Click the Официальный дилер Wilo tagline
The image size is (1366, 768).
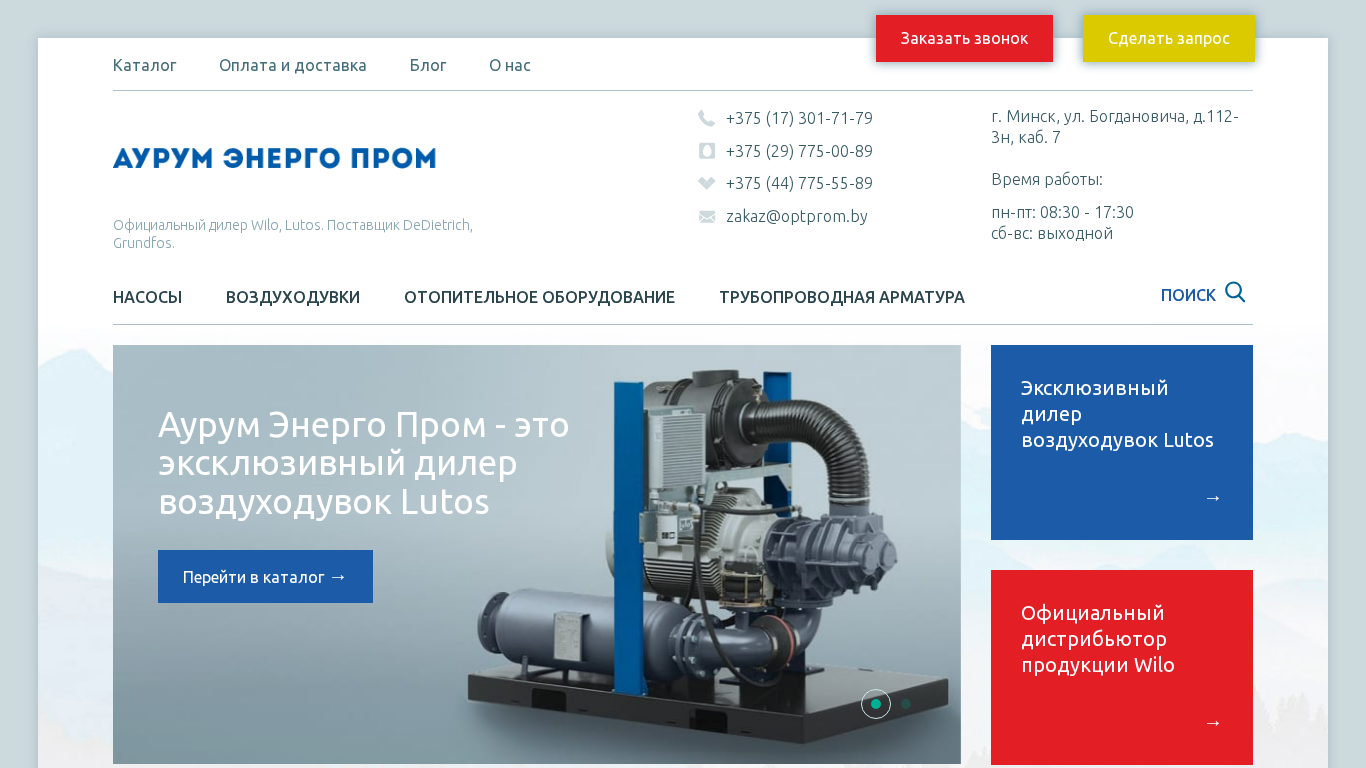293,234
